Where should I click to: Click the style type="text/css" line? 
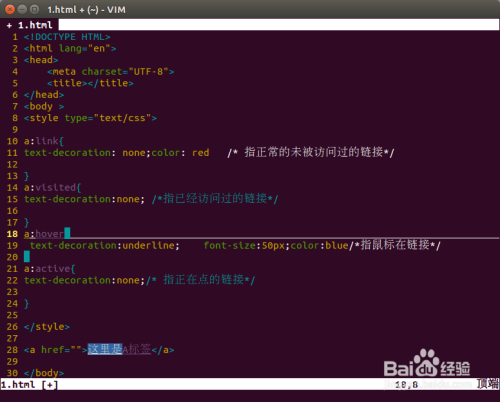(90, 118)
